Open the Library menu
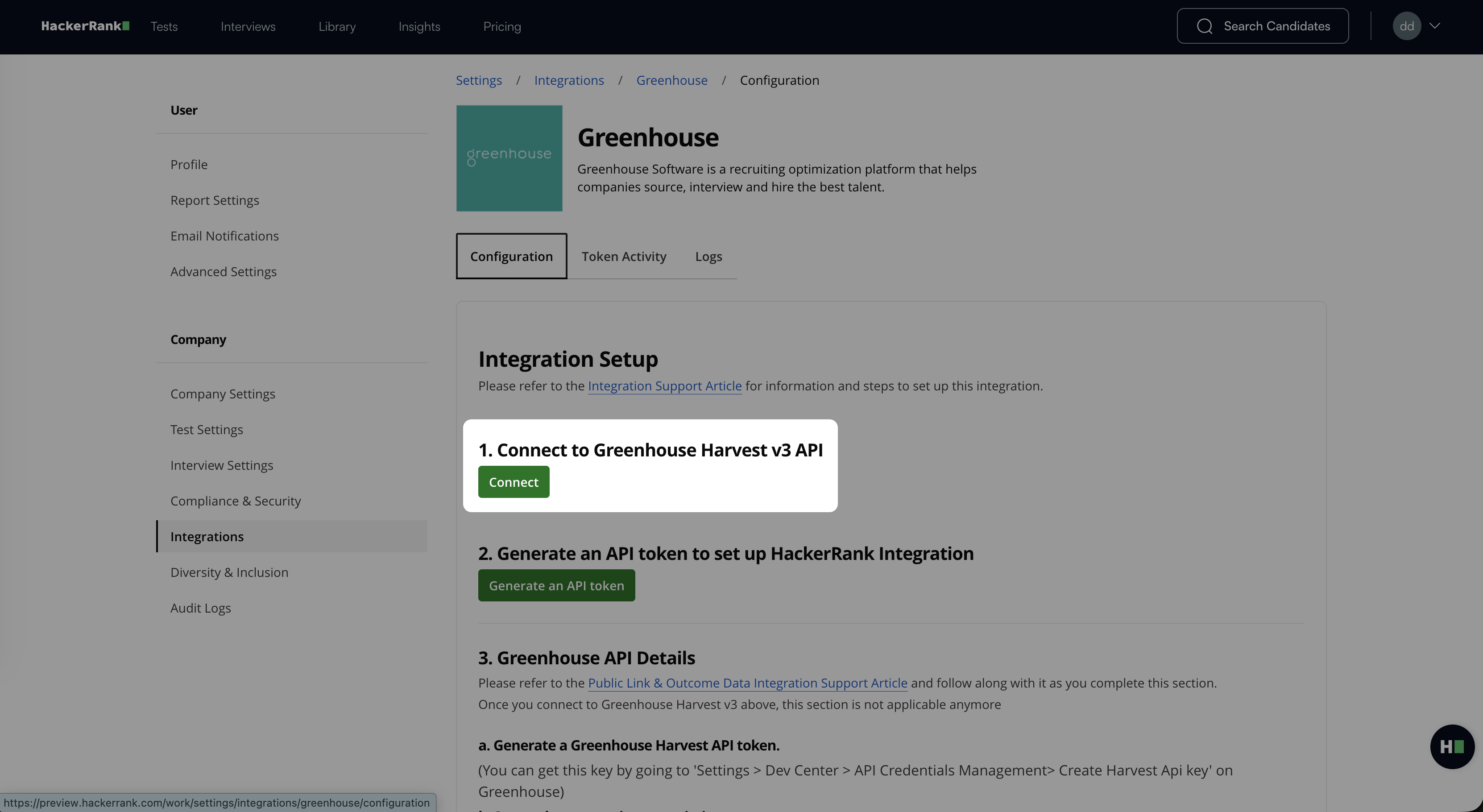The height and width of the screenshot is (812, 1483). [x=337, y=26]
